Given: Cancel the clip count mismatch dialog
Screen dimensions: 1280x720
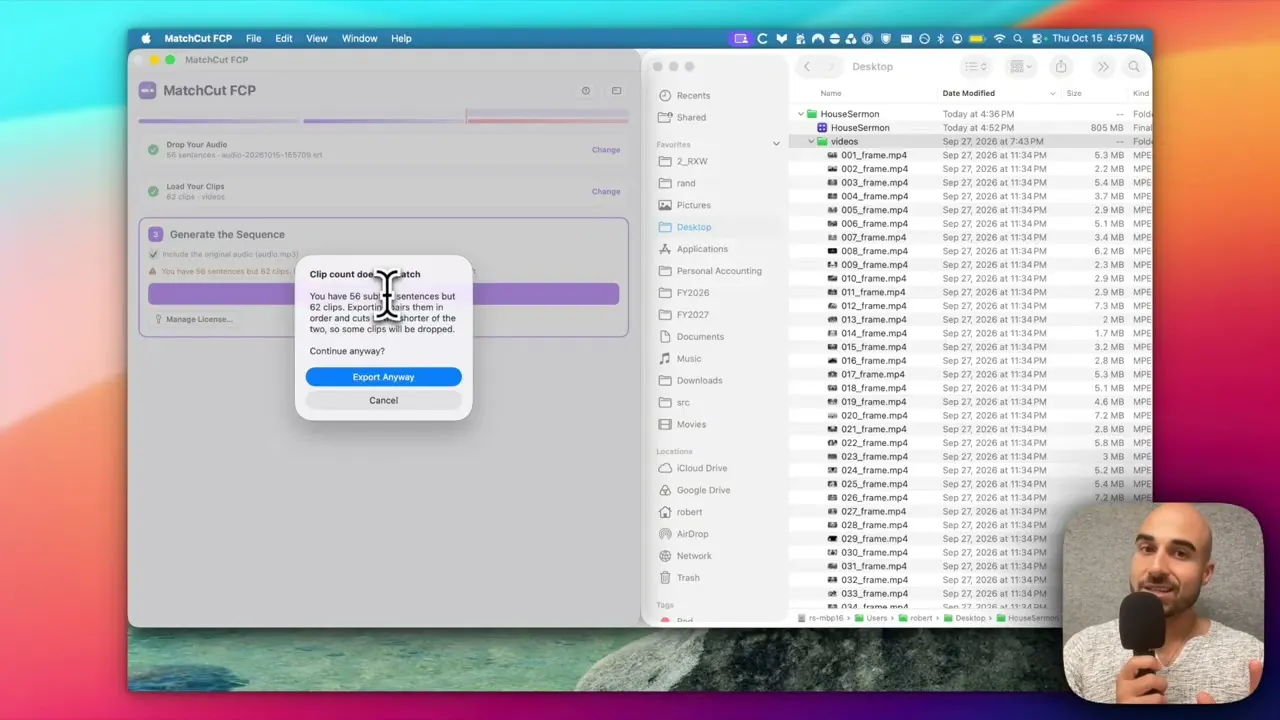Looking at the screenshot, I should [x=383, y=400].
